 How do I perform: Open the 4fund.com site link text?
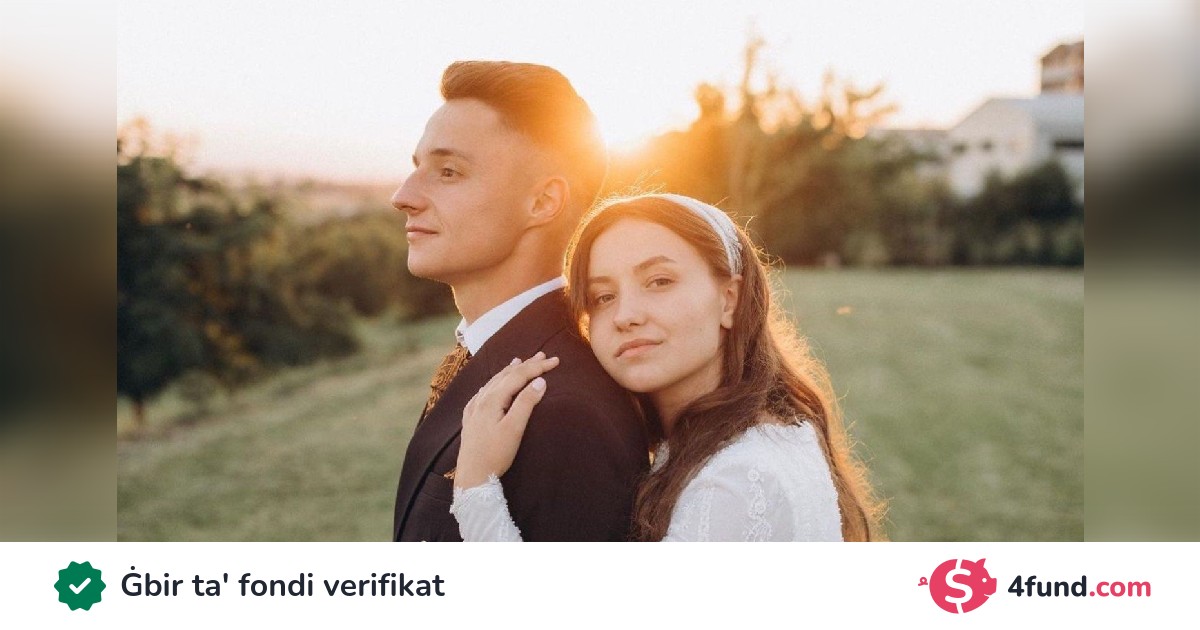1079,587
